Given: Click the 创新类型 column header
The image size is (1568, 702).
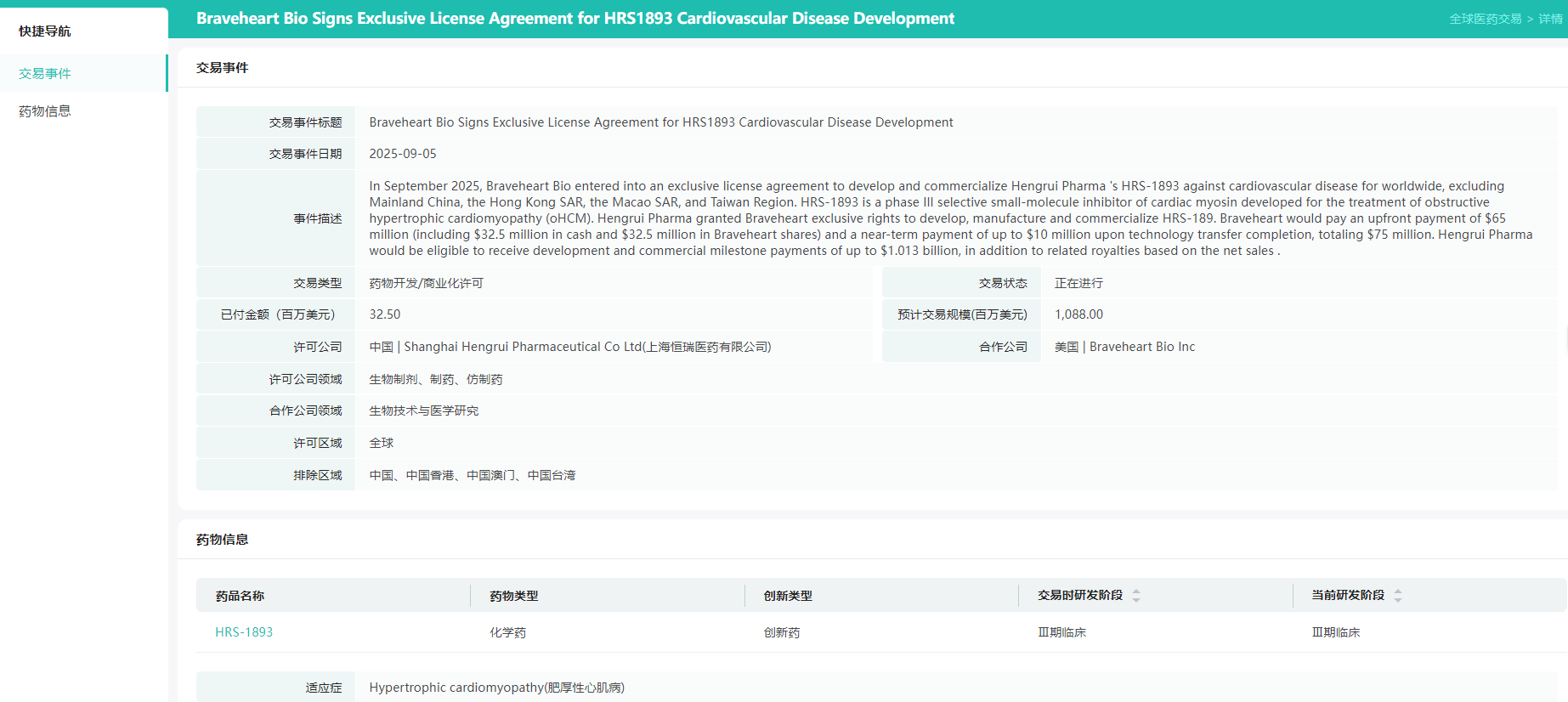Looking at the screenshot, I should pyautogui.click(x=788, y=596).
